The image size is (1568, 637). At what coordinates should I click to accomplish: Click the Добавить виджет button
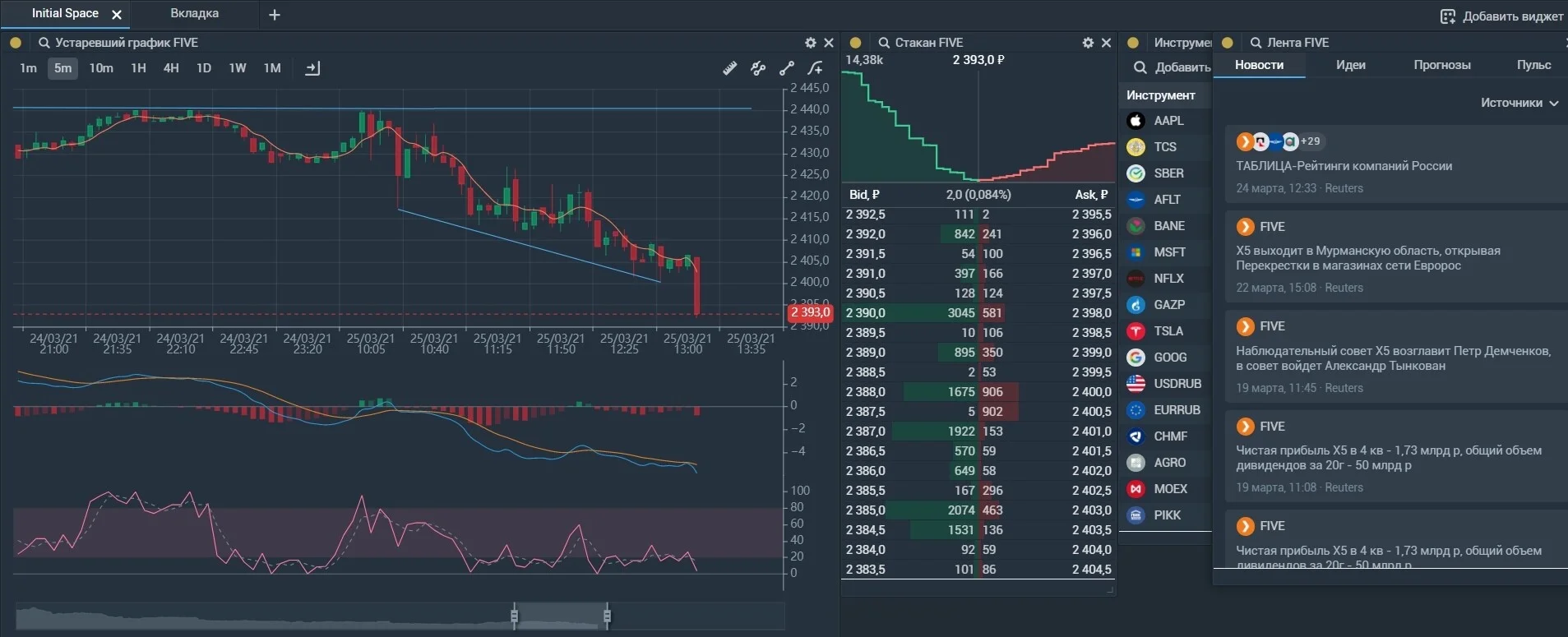1501,16
